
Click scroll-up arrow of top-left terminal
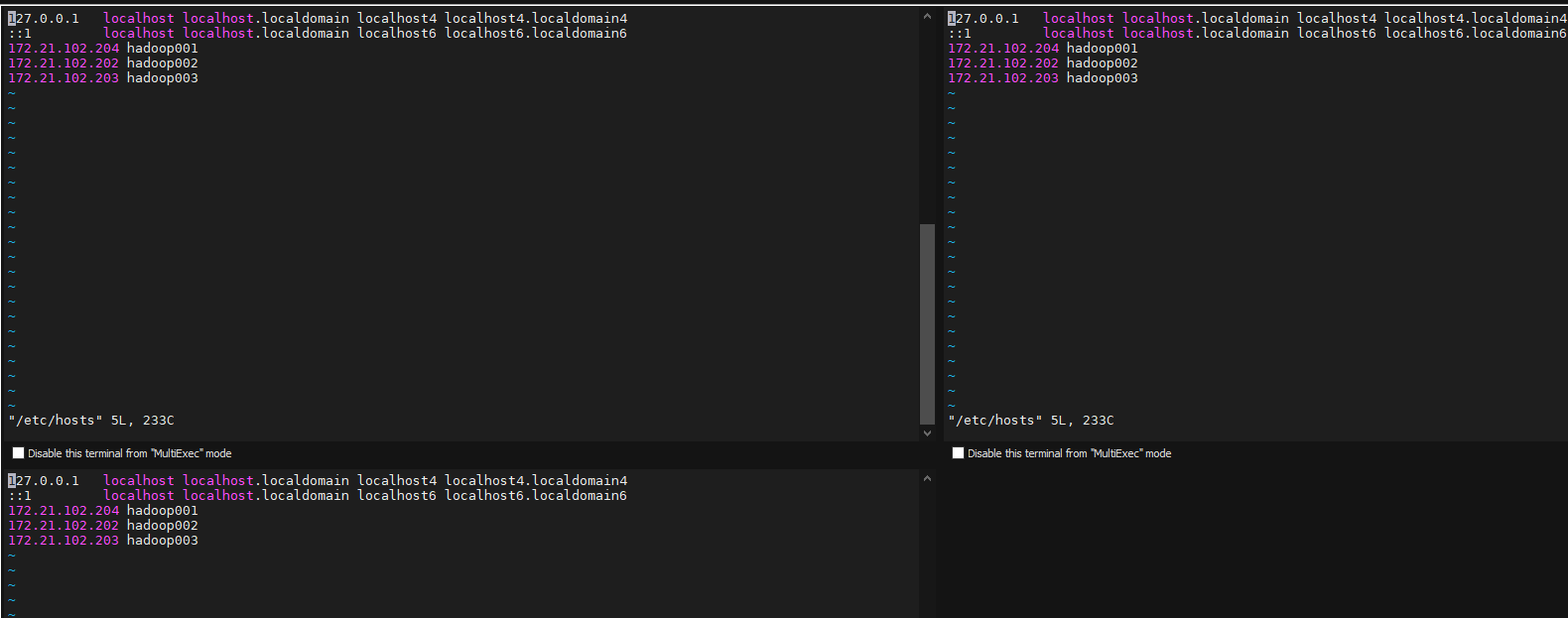927,16
